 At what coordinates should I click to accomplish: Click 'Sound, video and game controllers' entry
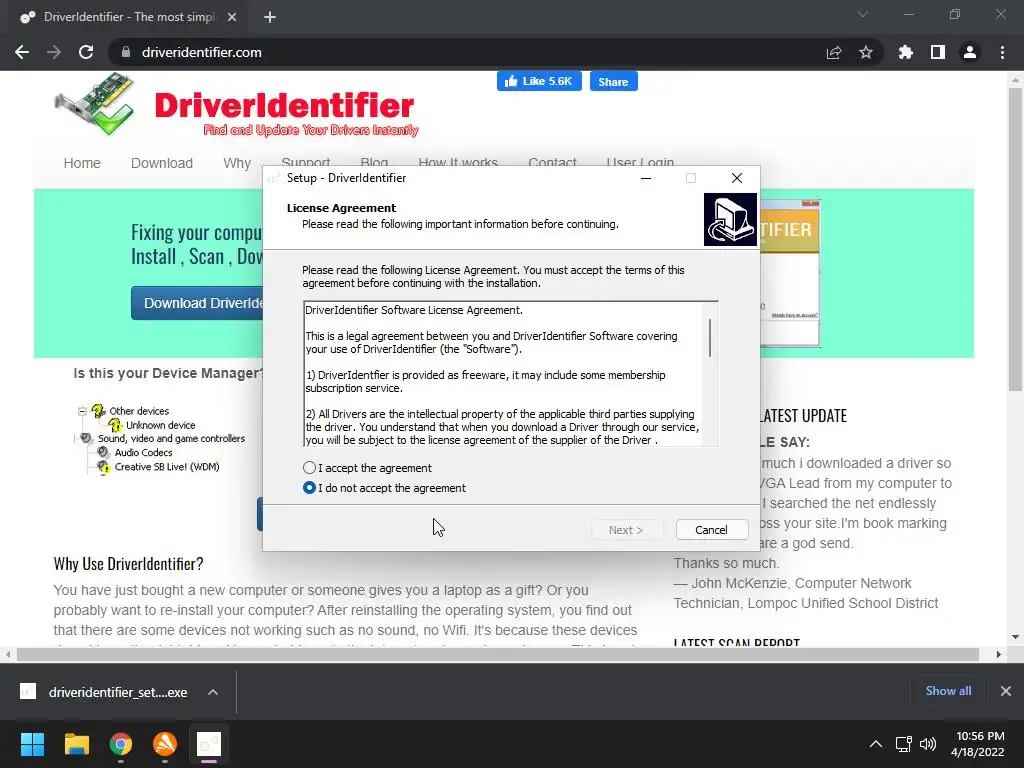coord(171,439)
